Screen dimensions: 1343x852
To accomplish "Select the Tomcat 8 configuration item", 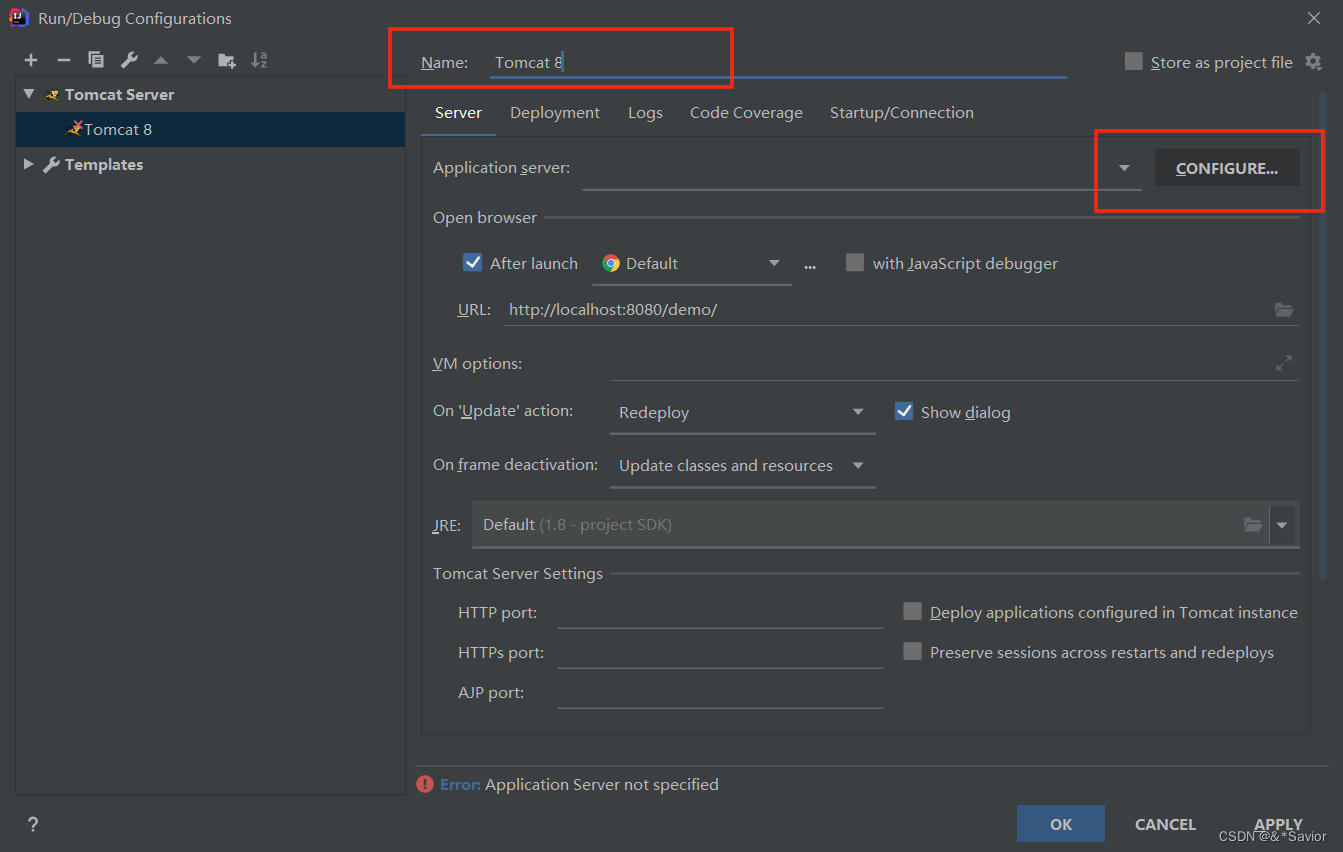I will (210, 129).
